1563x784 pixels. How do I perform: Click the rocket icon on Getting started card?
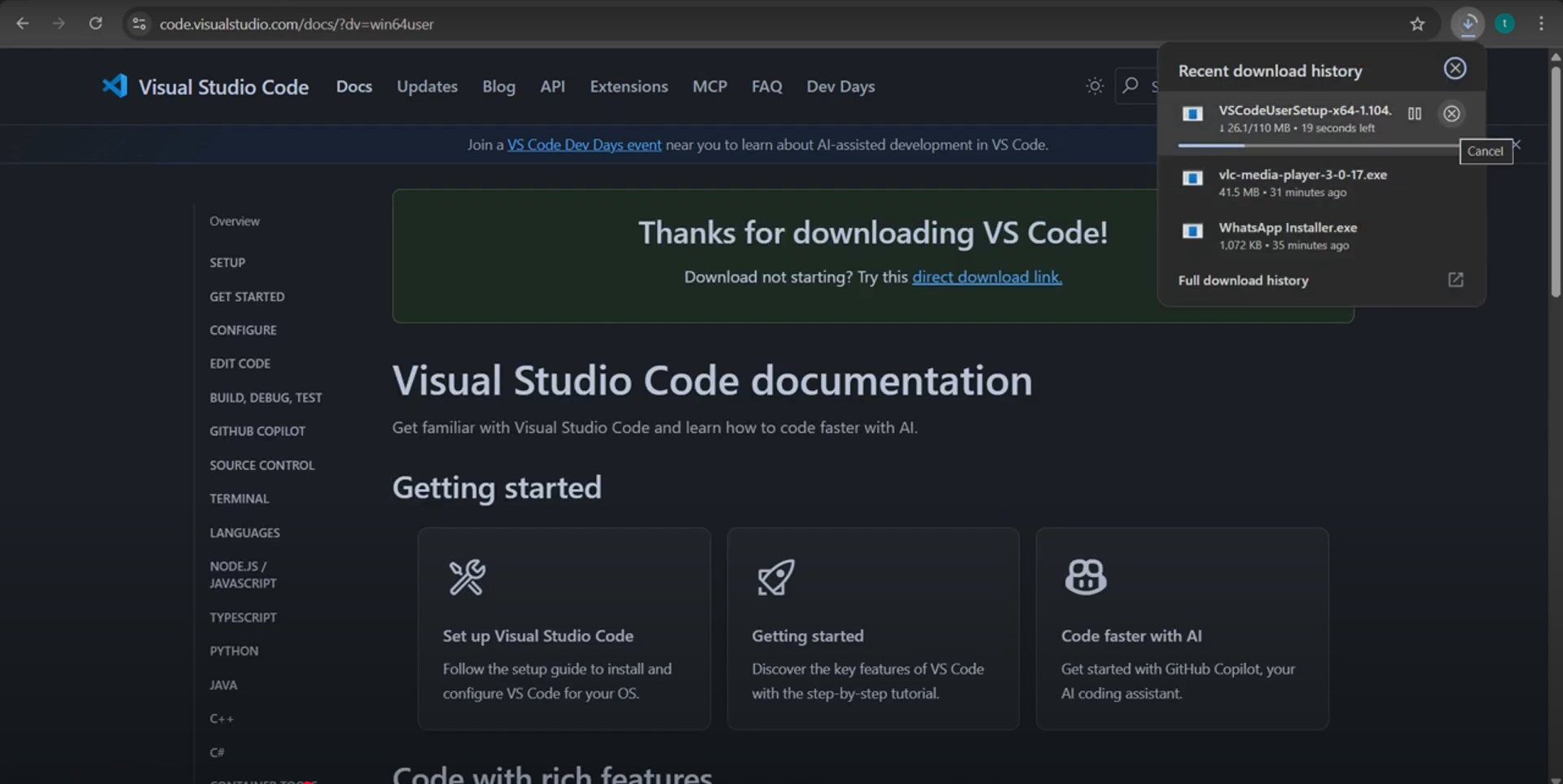775,577
